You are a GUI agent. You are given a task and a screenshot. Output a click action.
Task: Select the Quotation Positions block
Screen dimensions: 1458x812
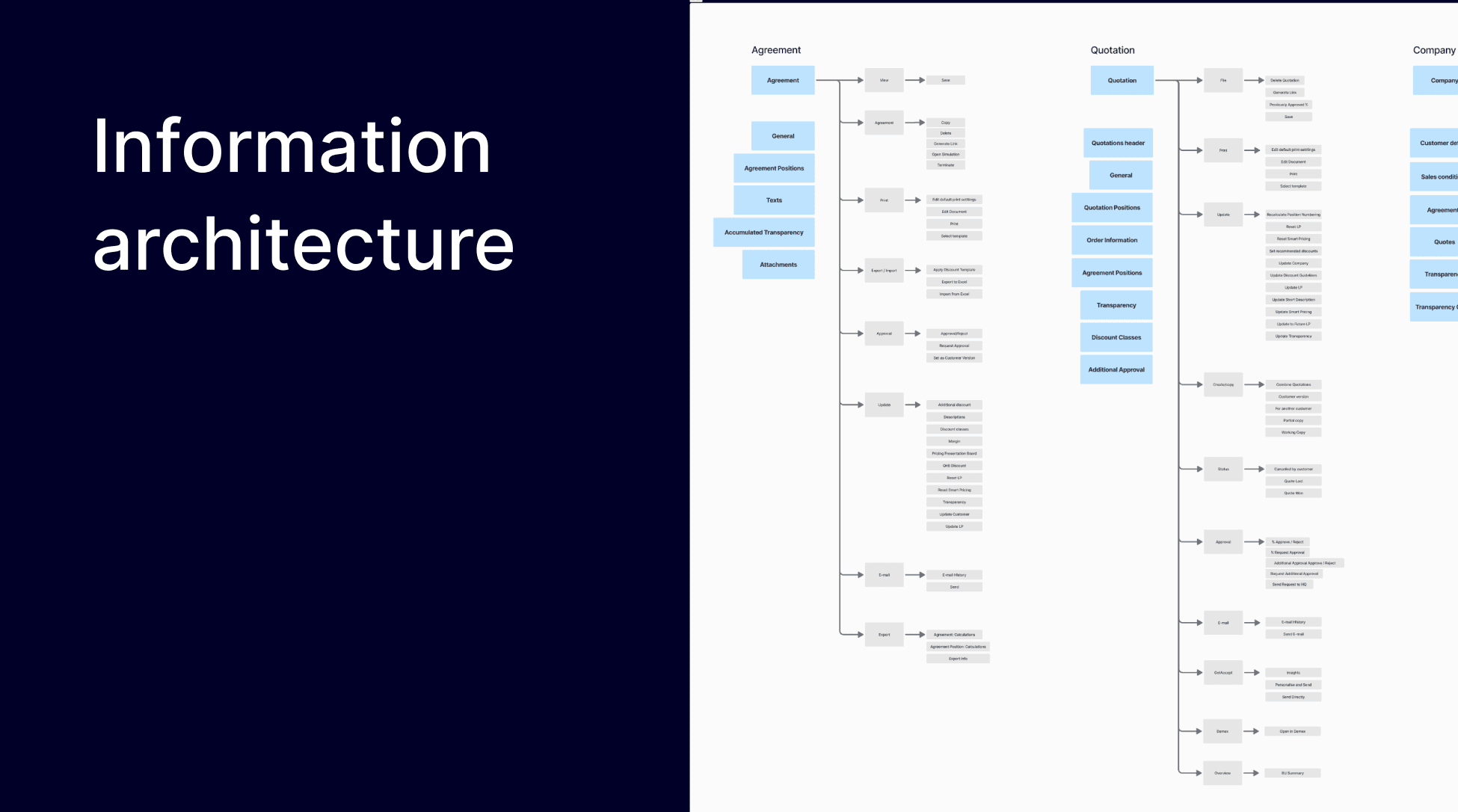pyautogui.click(x=1113, y=207)
